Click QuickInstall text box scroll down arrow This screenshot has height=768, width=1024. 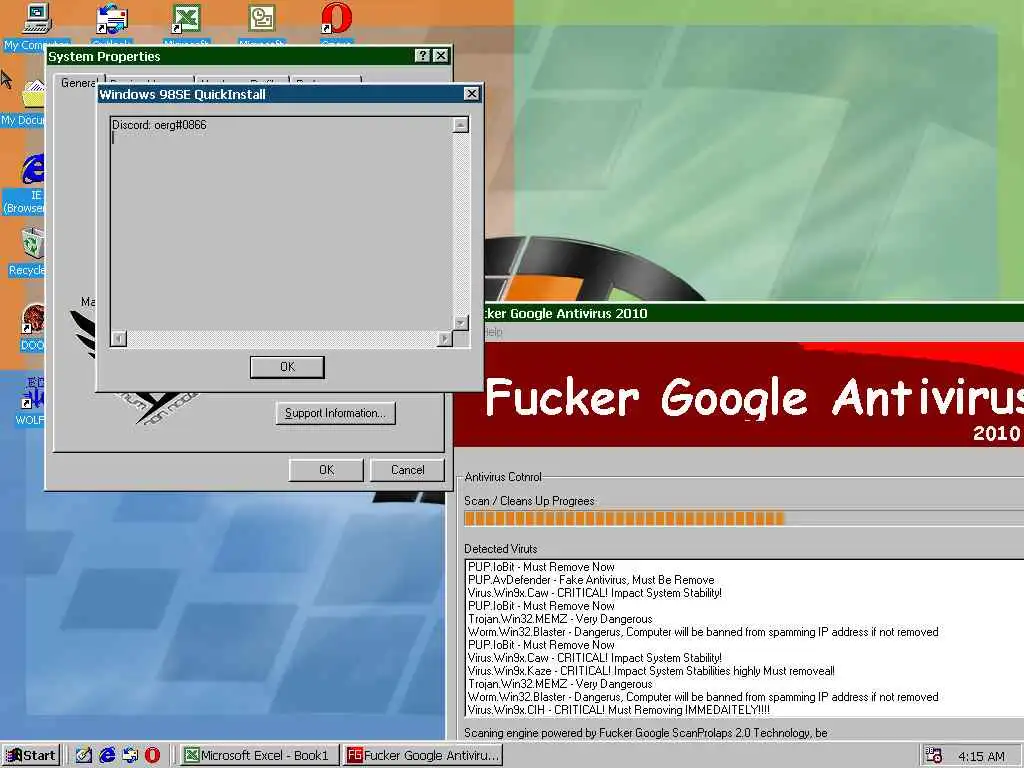coord(460,323)
